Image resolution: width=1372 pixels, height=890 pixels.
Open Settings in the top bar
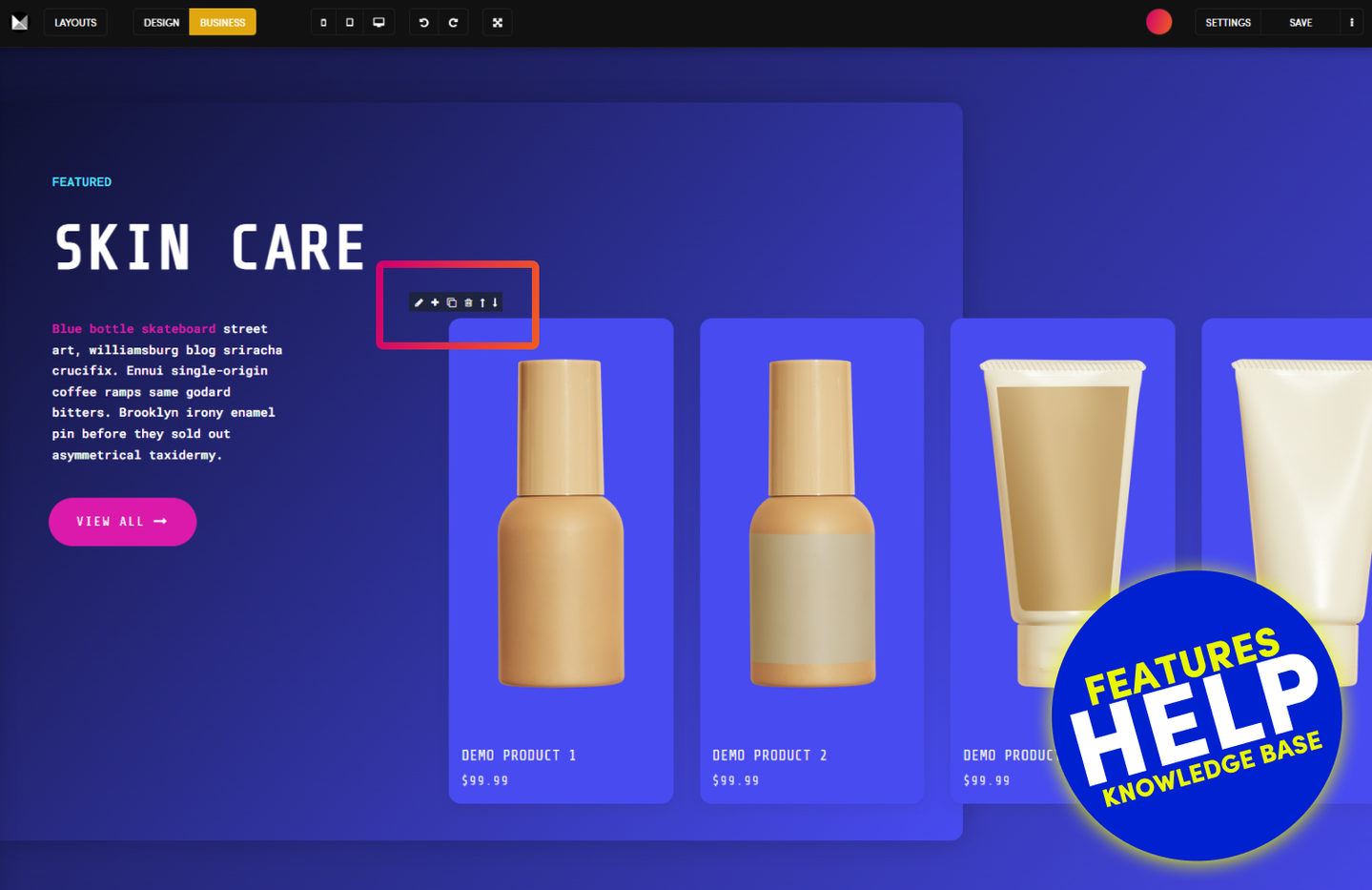(1228, 22)
